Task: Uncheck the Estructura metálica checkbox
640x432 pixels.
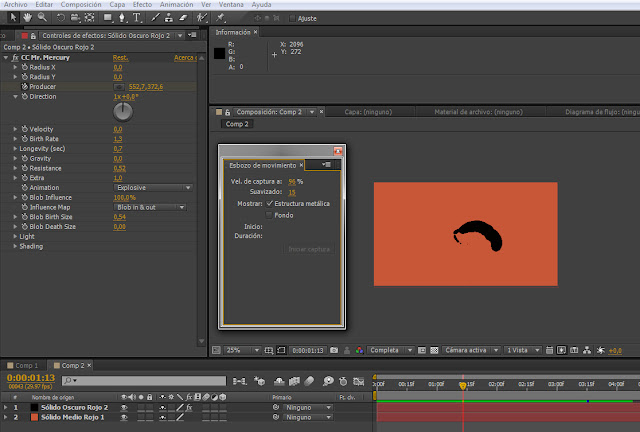Action: (x=271, y=202)
